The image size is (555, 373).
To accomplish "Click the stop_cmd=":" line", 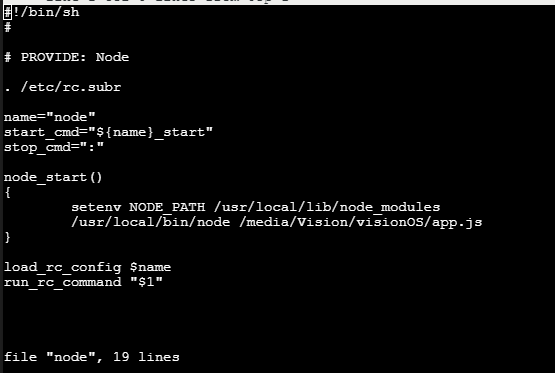I will (54, 147).
